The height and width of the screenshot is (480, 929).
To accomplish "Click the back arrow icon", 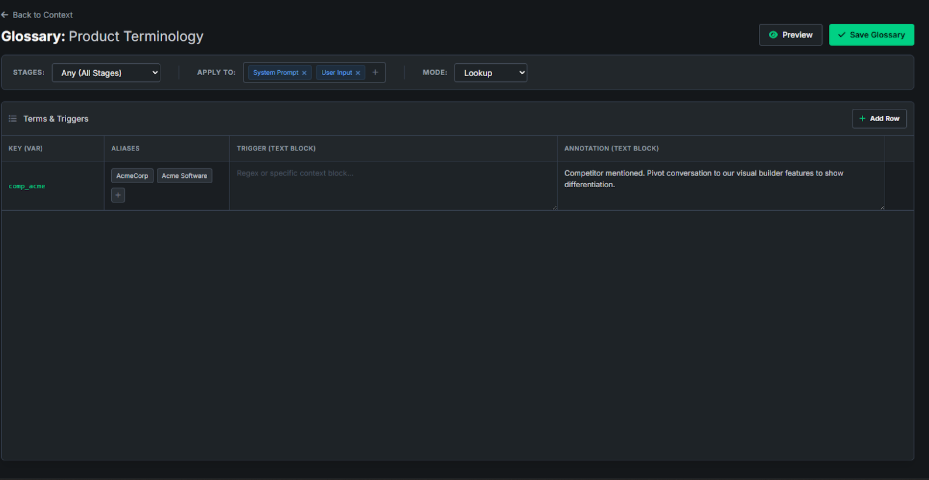I will pyautogui.click(x=5, y=15).
